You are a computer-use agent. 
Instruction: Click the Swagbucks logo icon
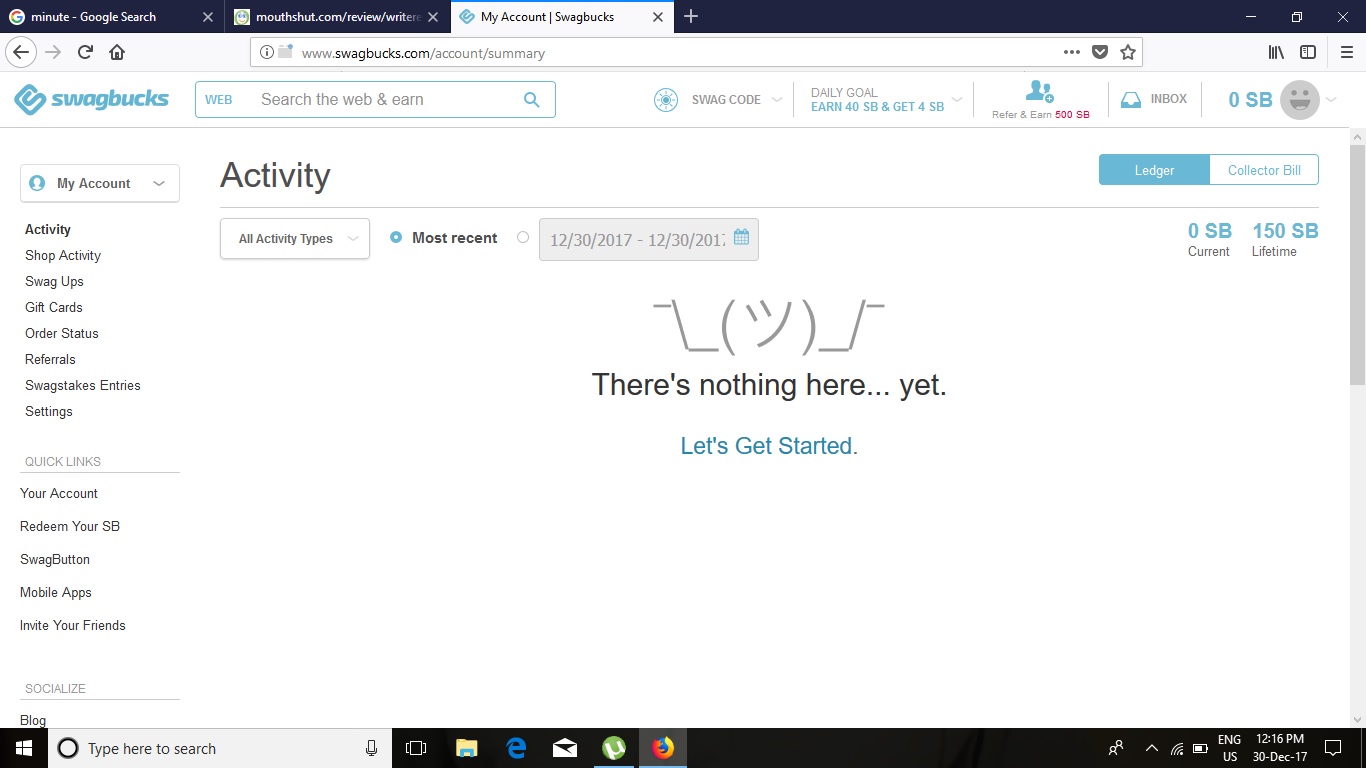point(30,99)
